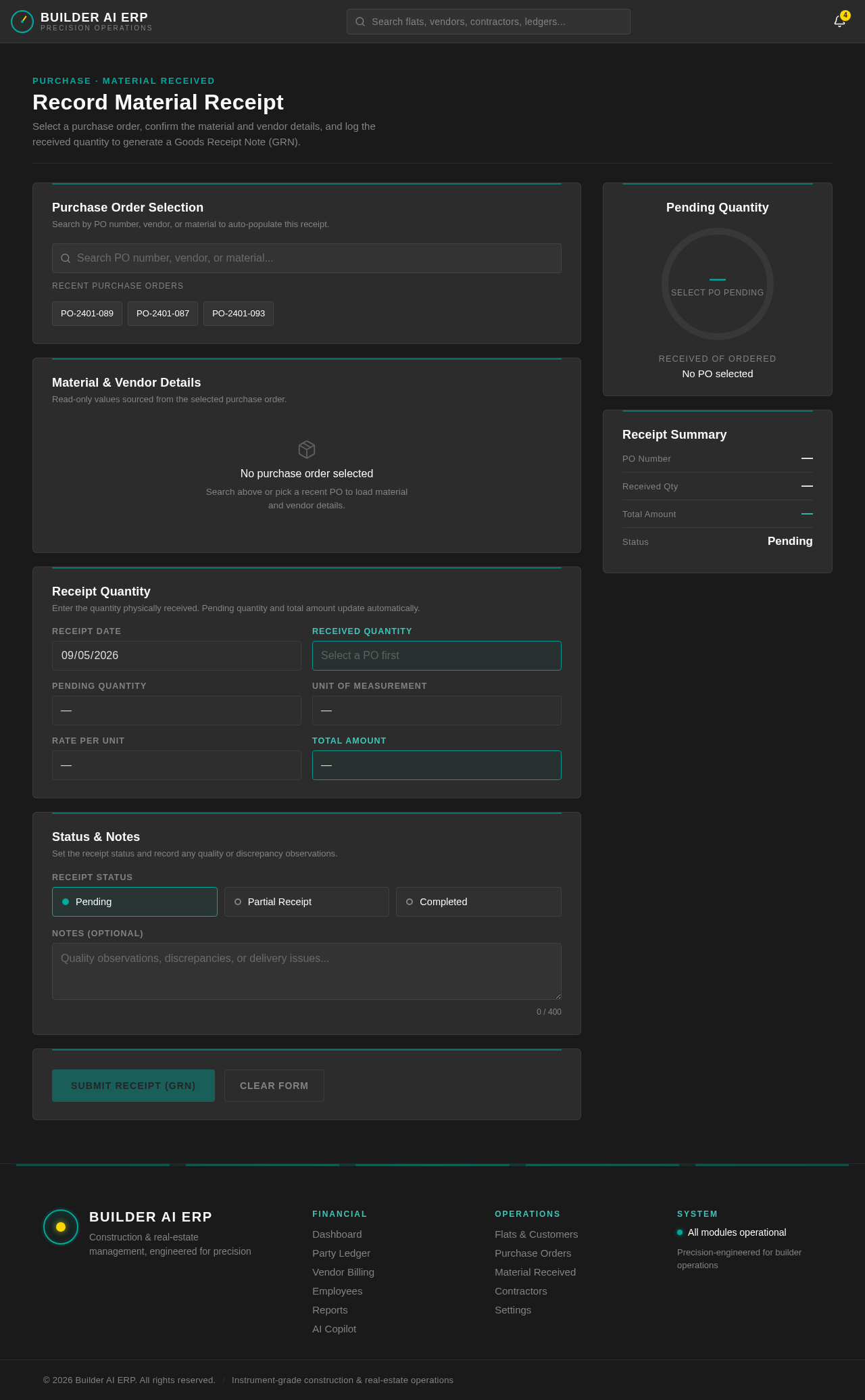Choose recent order PO-2401-087
This screenshot has width=865, height=1400.
[x=163, y=314]
